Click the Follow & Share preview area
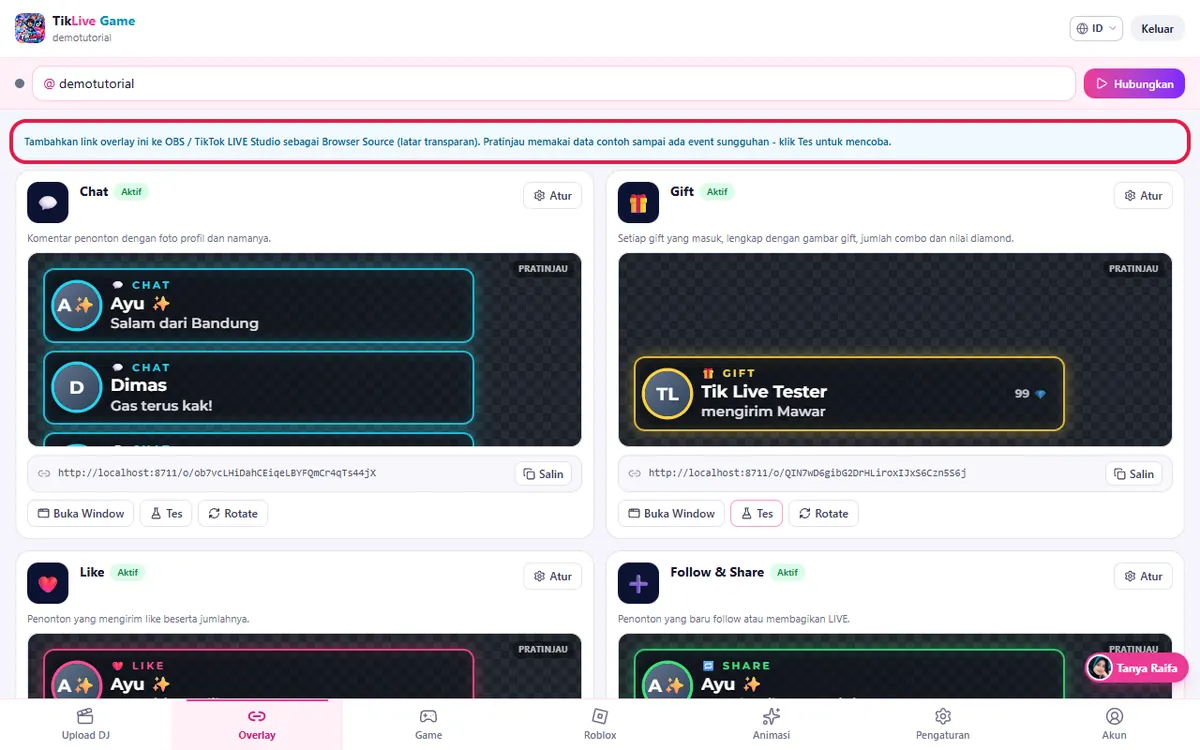 [x=895, y=666]
